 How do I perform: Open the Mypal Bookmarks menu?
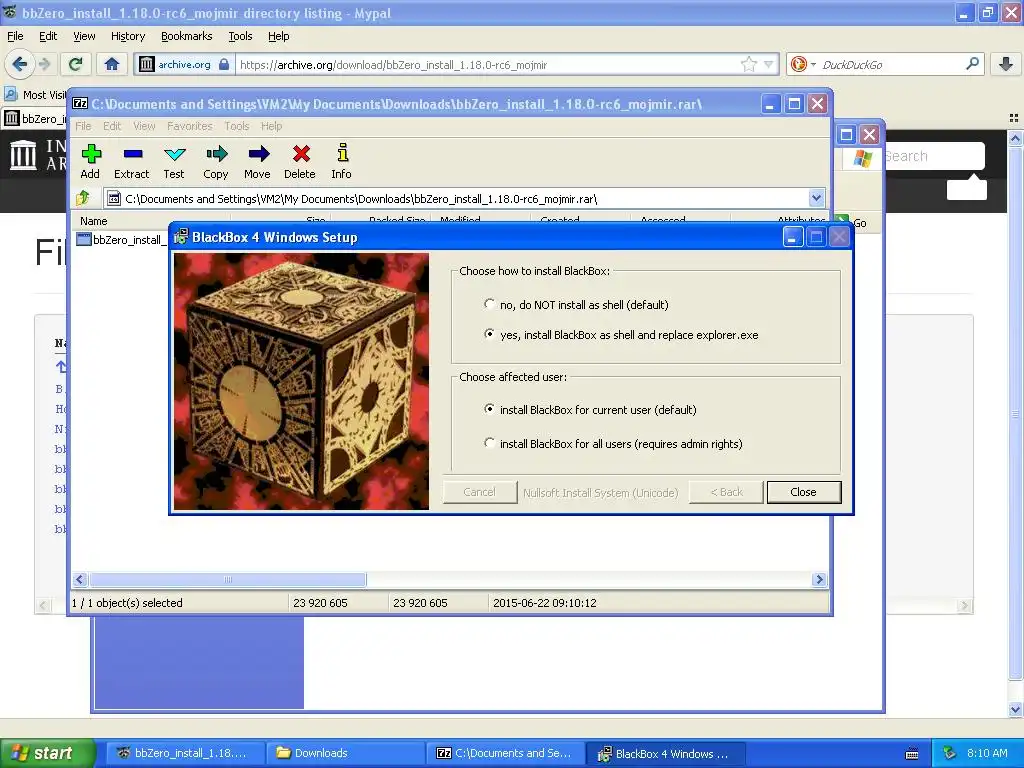pyautogui.click(x=186, y=36)
